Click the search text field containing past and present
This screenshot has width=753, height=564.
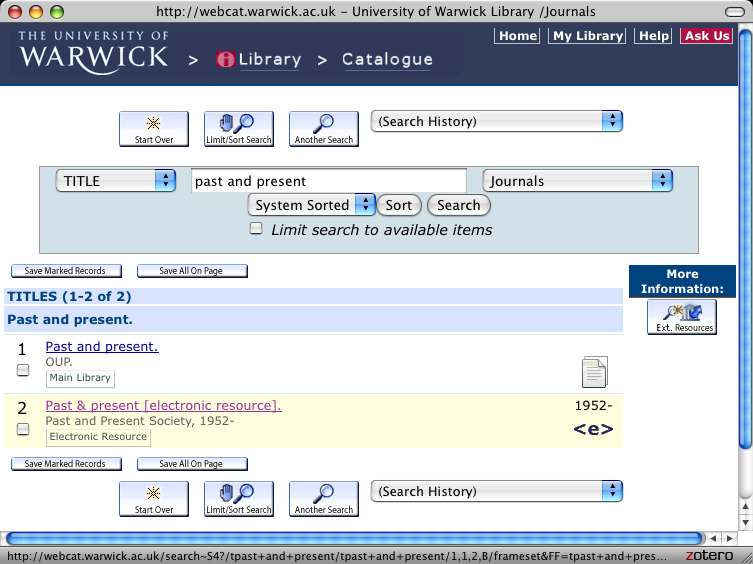pos(328,181)
